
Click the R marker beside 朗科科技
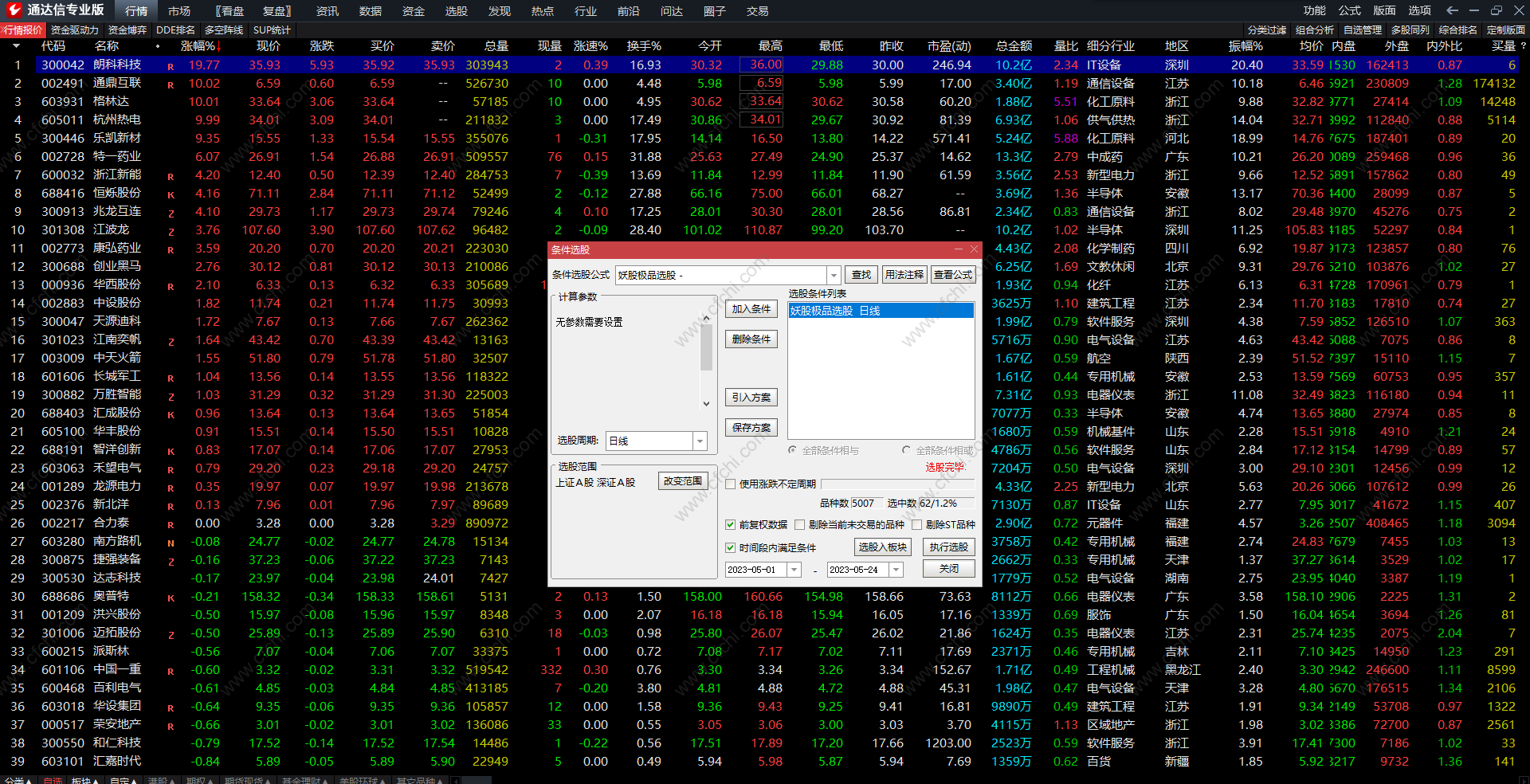pos(171,66)
